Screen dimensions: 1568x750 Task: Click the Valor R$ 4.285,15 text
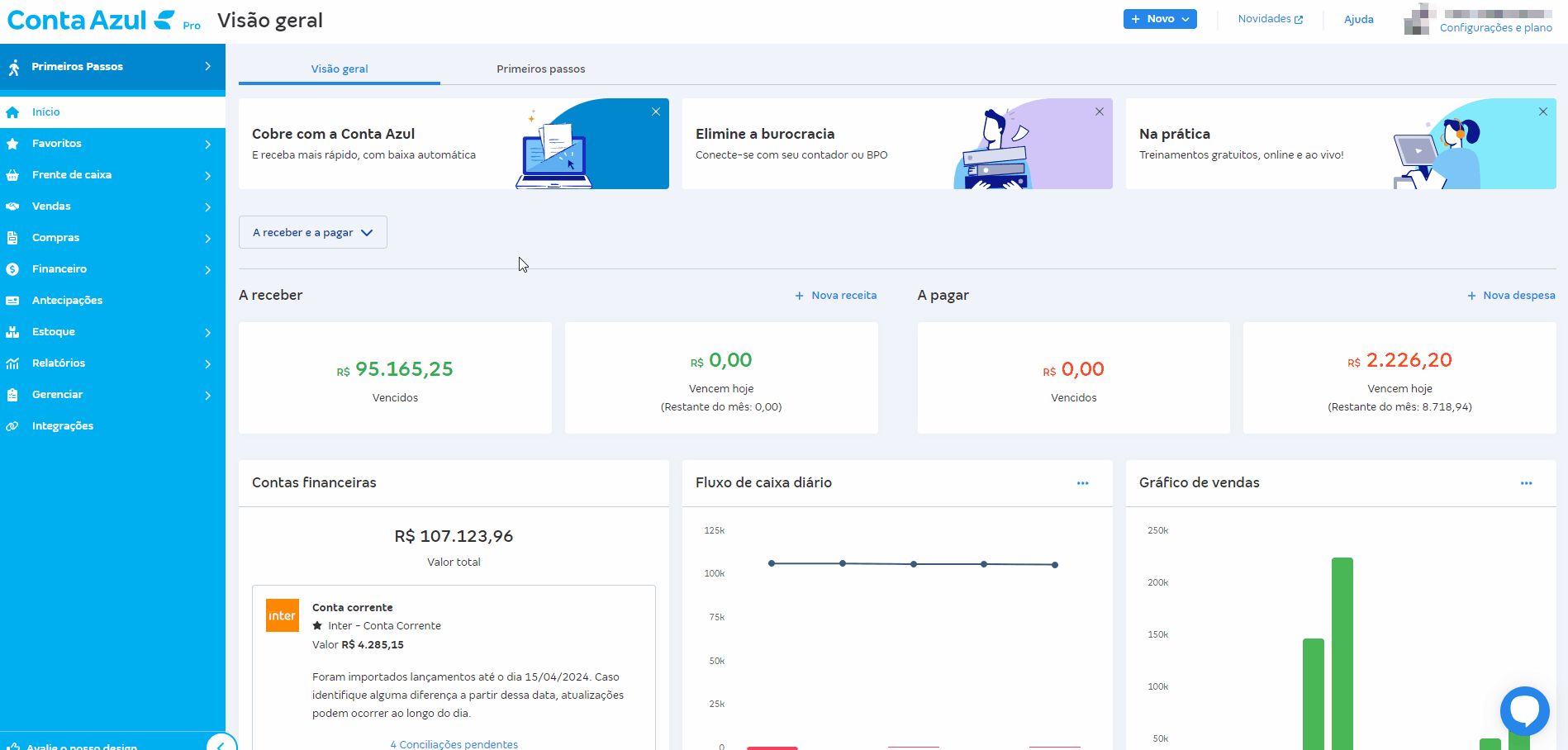point(358,645)
